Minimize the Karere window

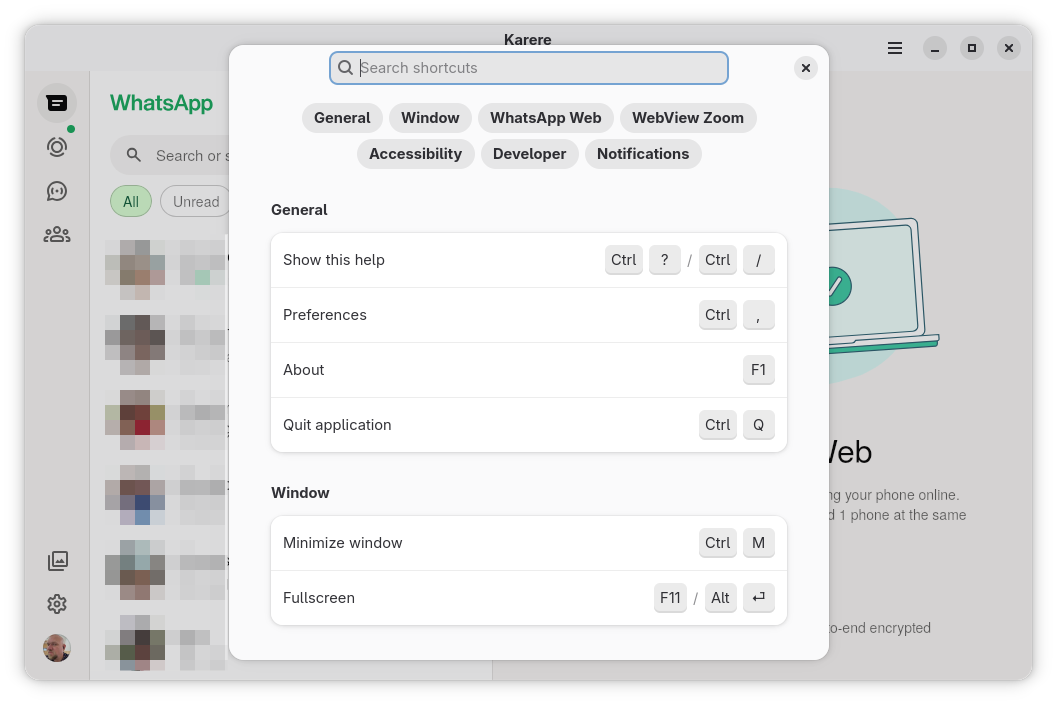pos(935,49)
